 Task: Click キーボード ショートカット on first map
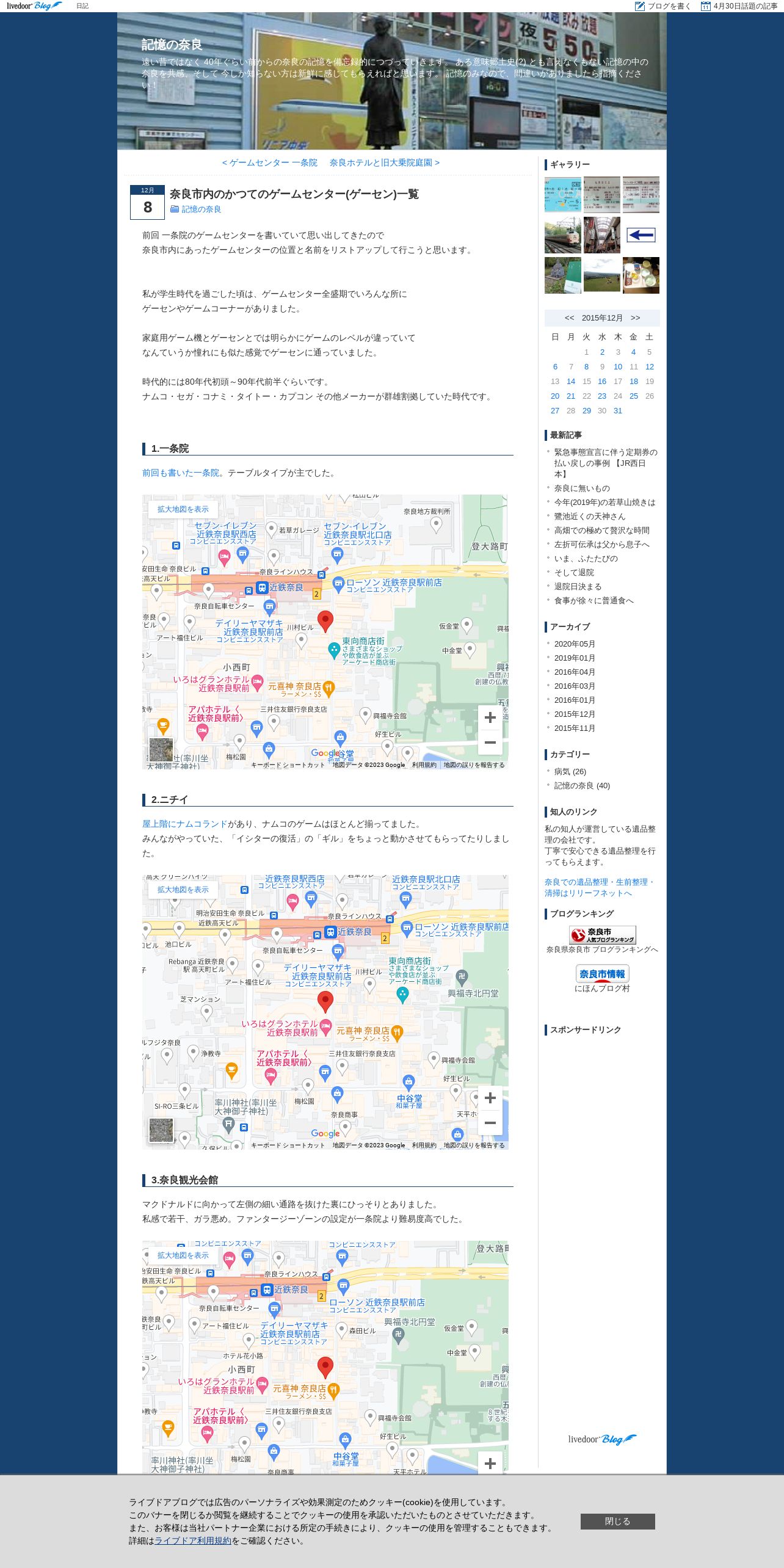pos(288,765)
